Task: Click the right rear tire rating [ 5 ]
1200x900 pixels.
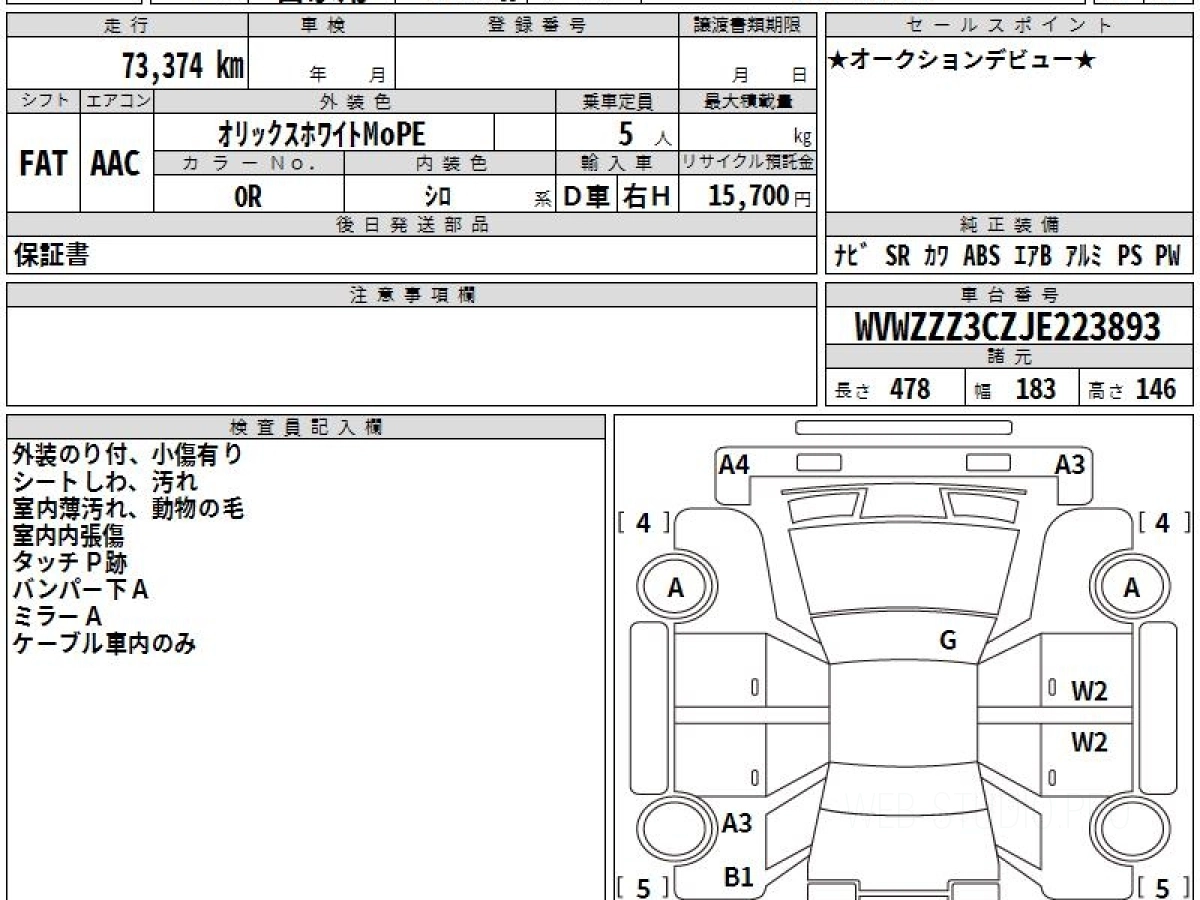Action: click(x=1163, y=887)
